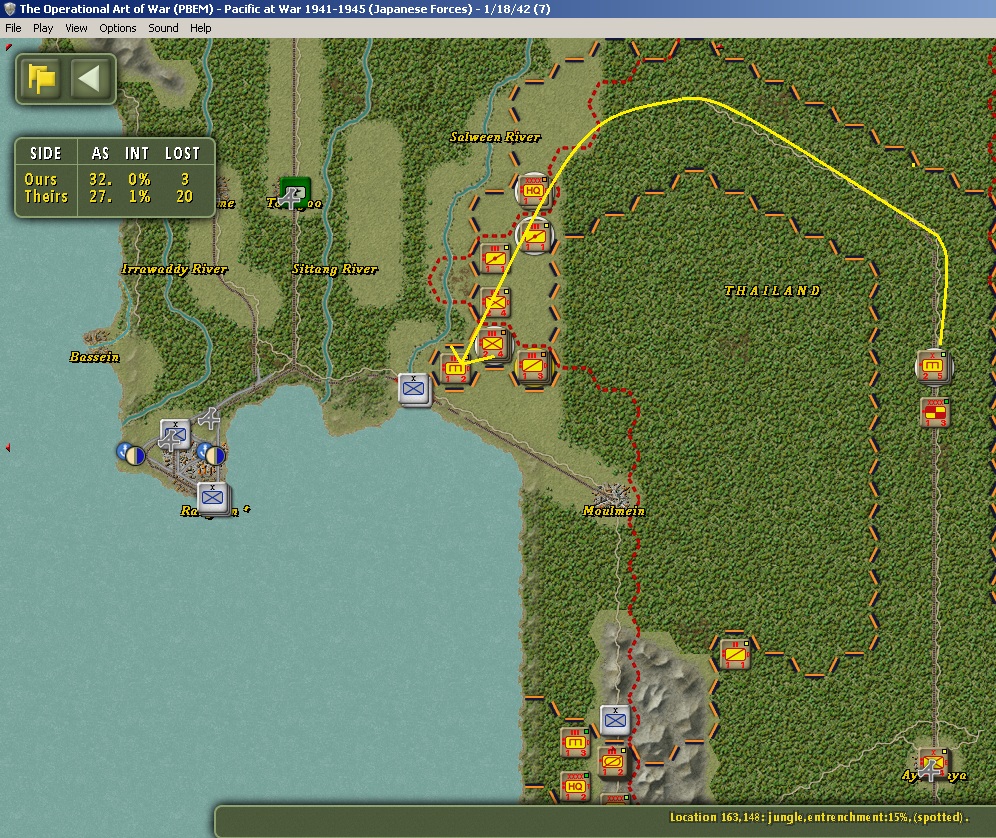Select the 2-5 armor unit in Thailand
Viewport: 996px width, 838px height.
tap(934, 367)
